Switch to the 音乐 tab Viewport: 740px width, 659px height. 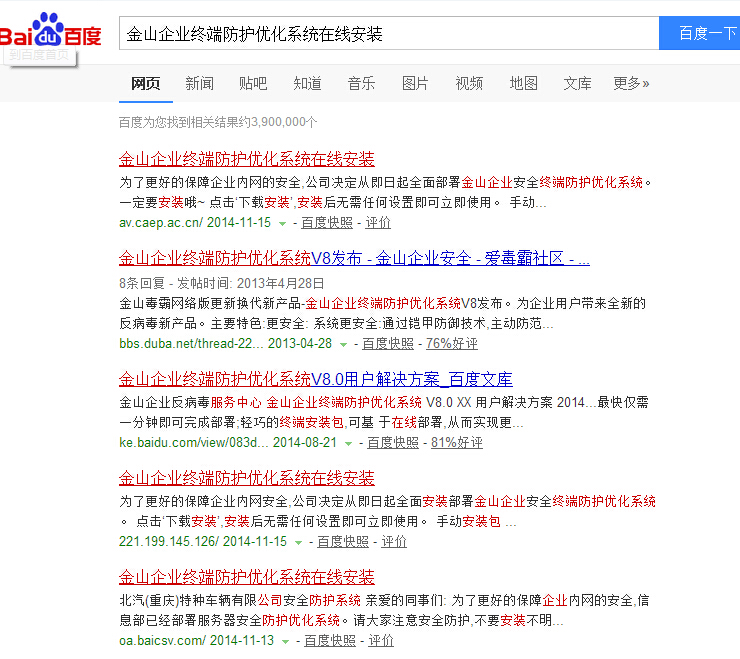(x=361, y=84)
